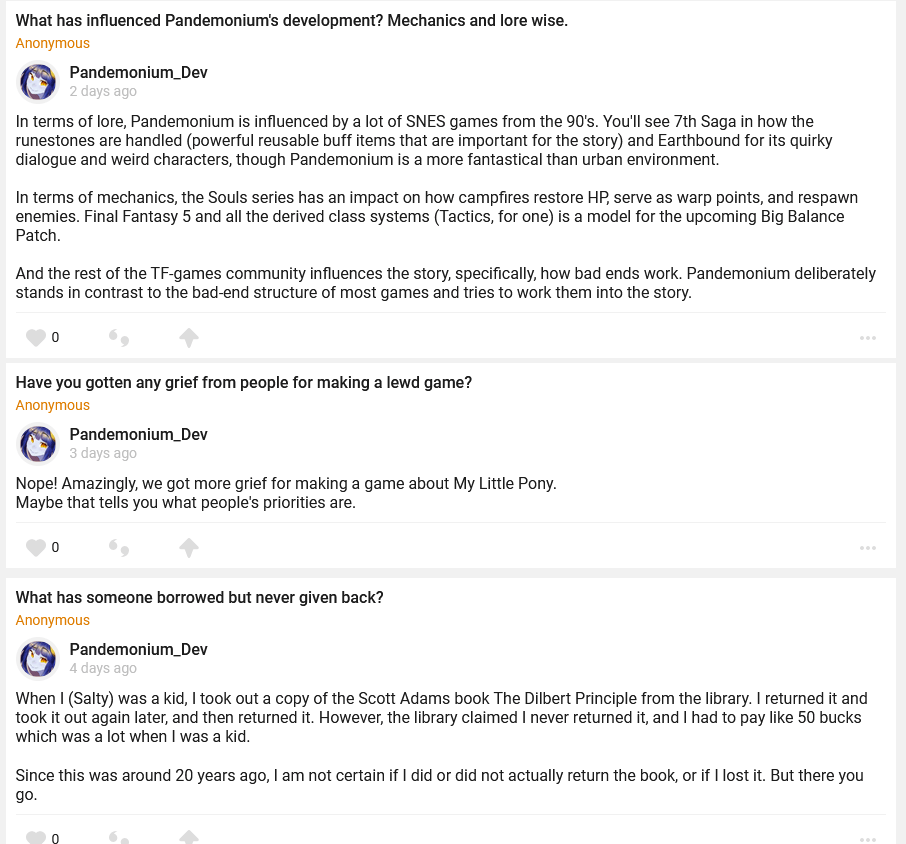Like the Dilbert library book answer
This screenshot has height=844, width=906.
(x=36, y=838)
